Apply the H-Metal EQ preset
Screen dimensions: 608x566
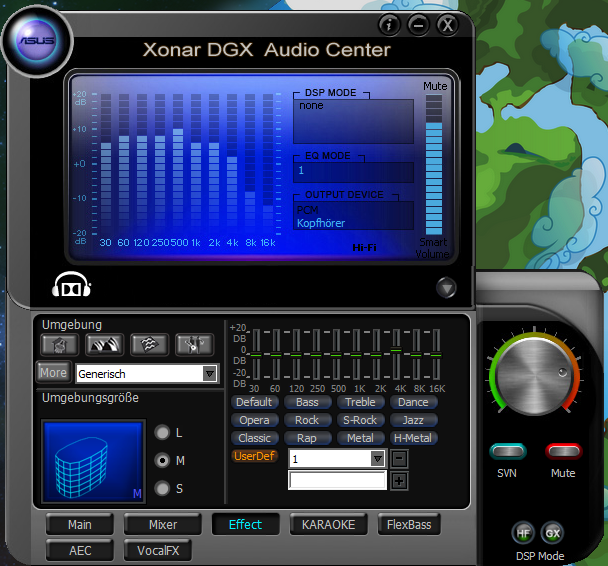coord(413,438)
